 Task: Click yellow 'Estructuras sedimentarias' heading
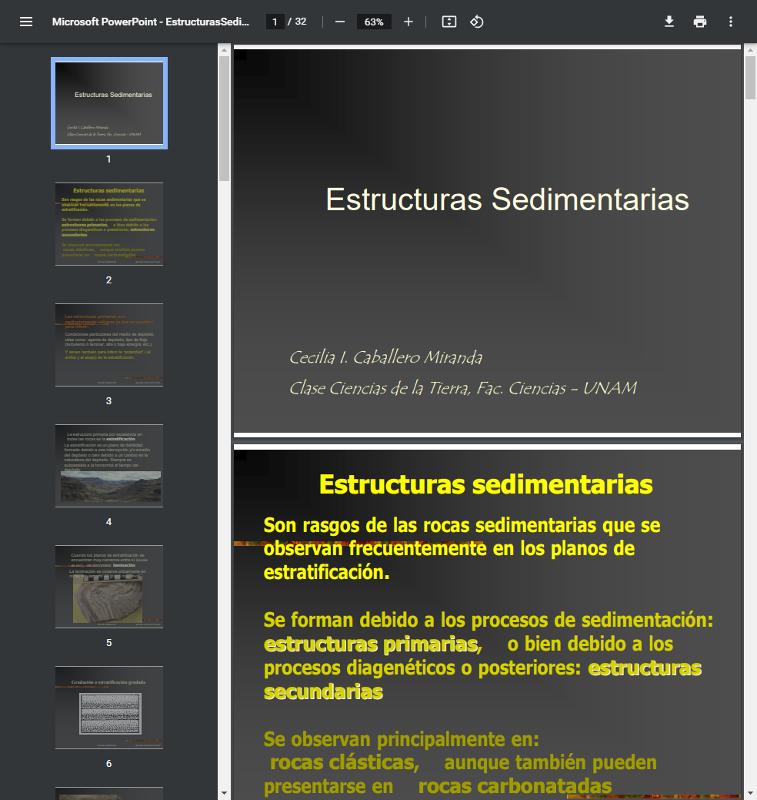pyautogui.click(x=486, y=484)
